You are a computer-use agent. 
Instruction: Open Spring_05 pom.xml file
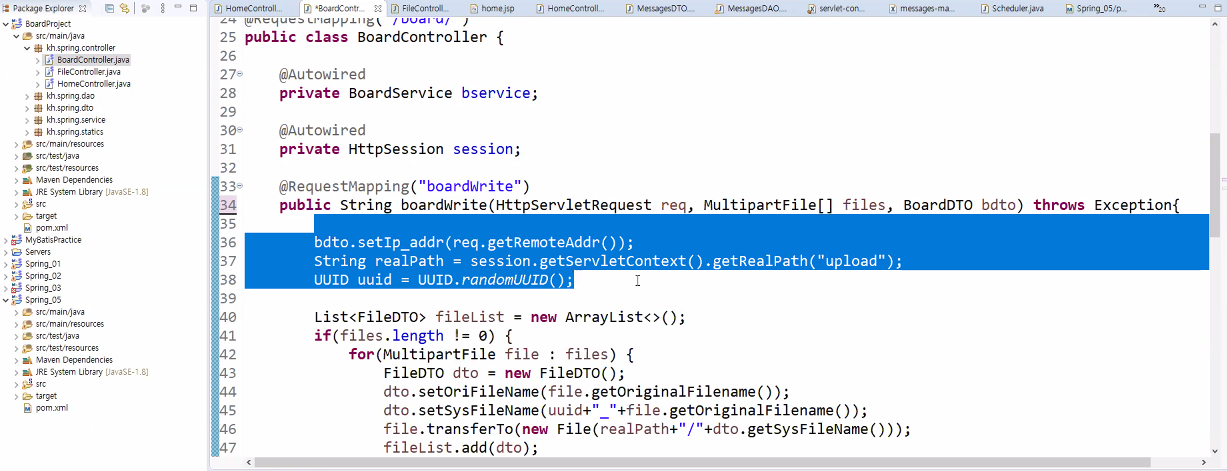click(51, 408)
